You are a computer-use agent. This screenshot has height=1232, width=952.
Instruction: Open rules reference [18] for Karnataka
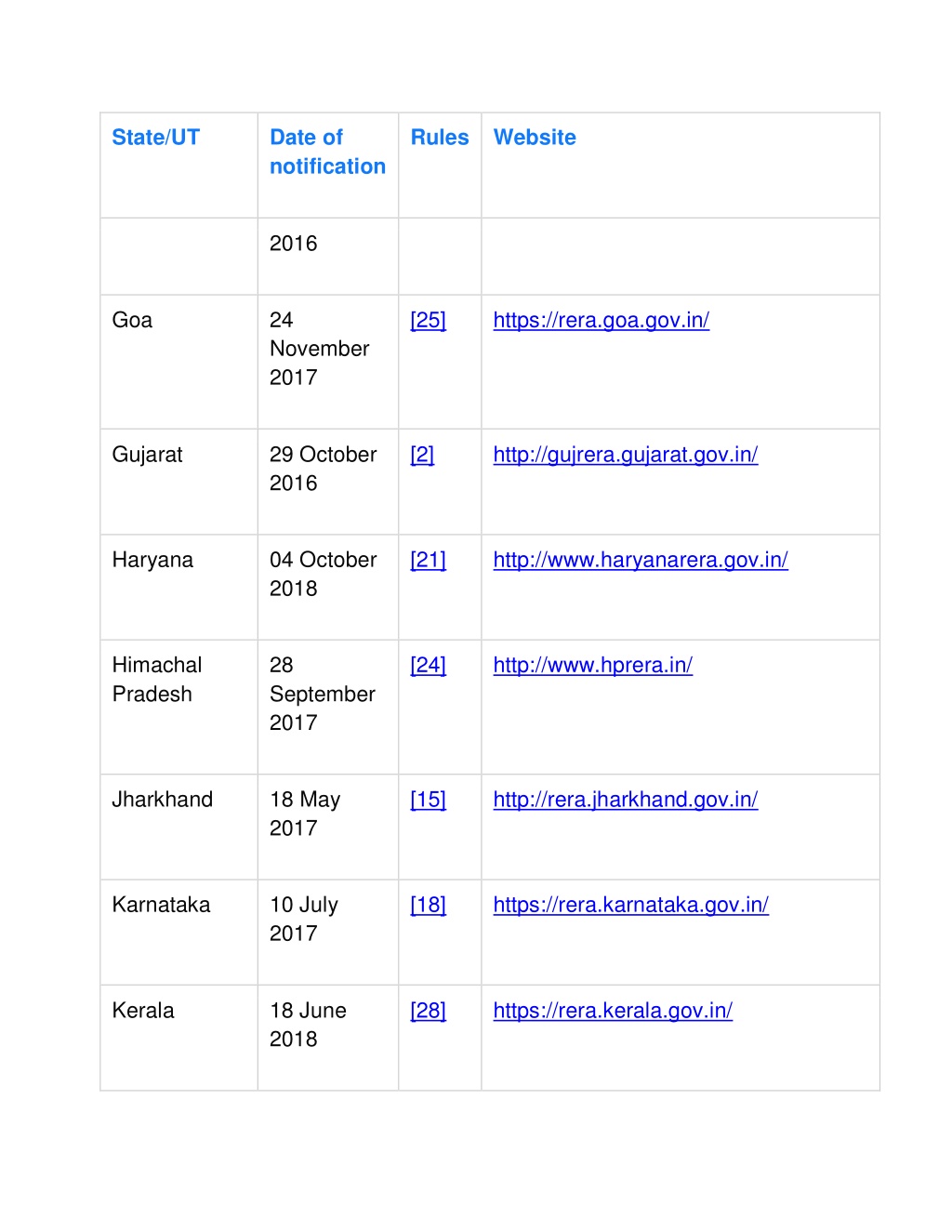point(428,905)
